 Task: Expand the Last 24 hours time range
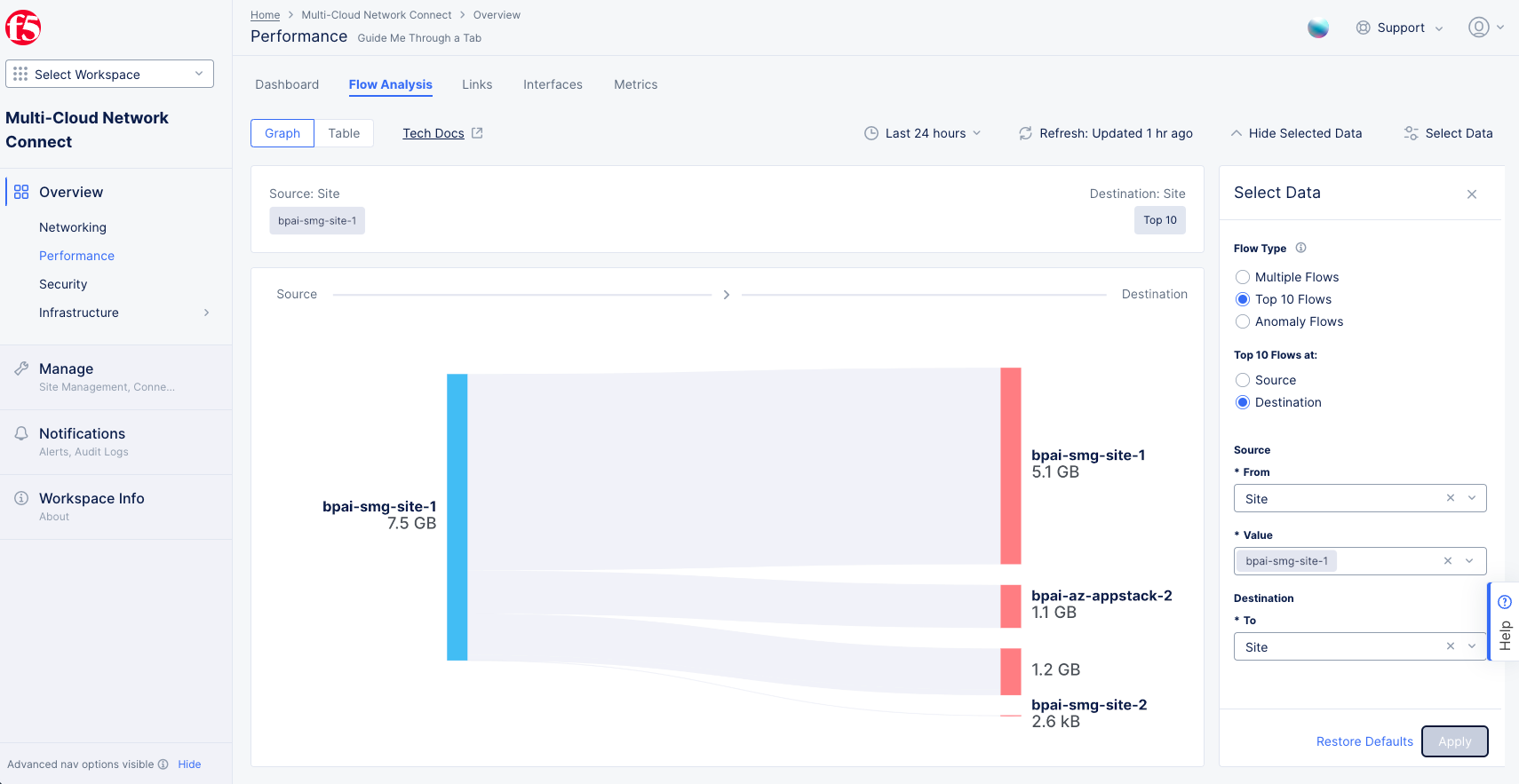point(924,133)
